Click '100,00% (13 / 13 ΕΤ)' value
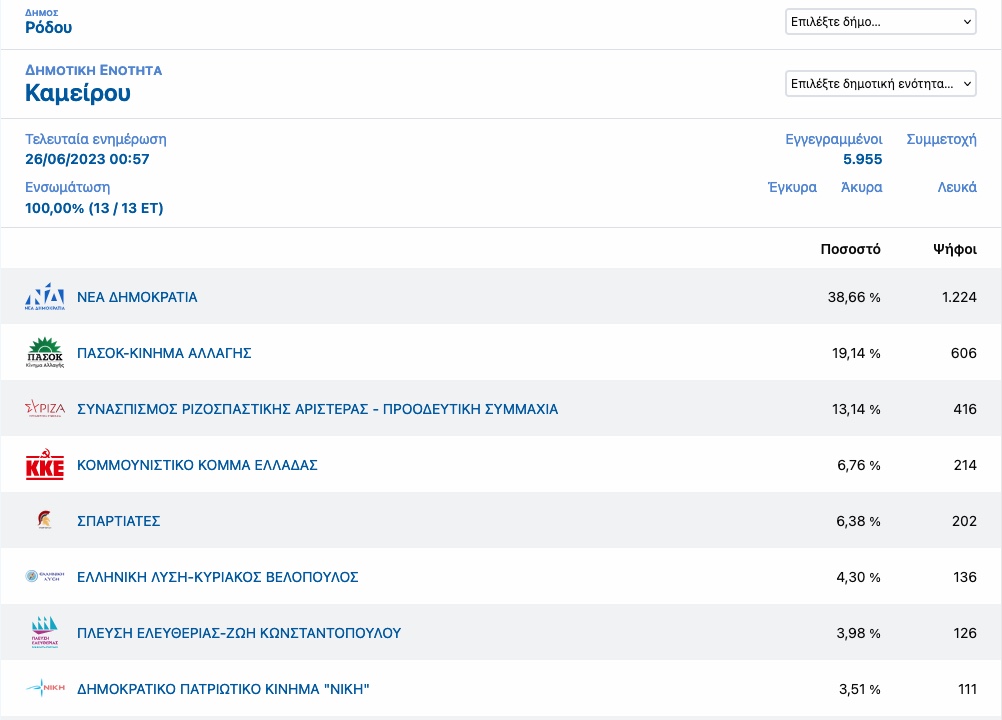This screenshot has height=720, width=1002. click(94, 208)
